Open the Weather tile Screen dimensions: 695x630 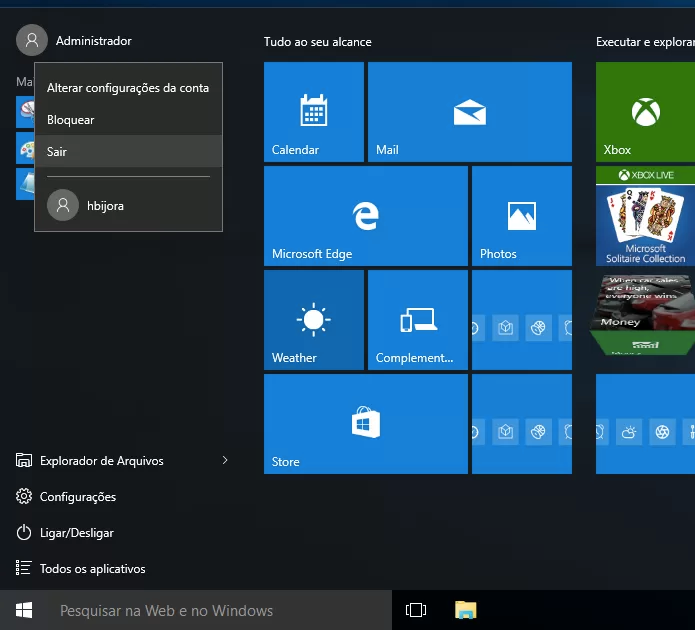(314, 320)
